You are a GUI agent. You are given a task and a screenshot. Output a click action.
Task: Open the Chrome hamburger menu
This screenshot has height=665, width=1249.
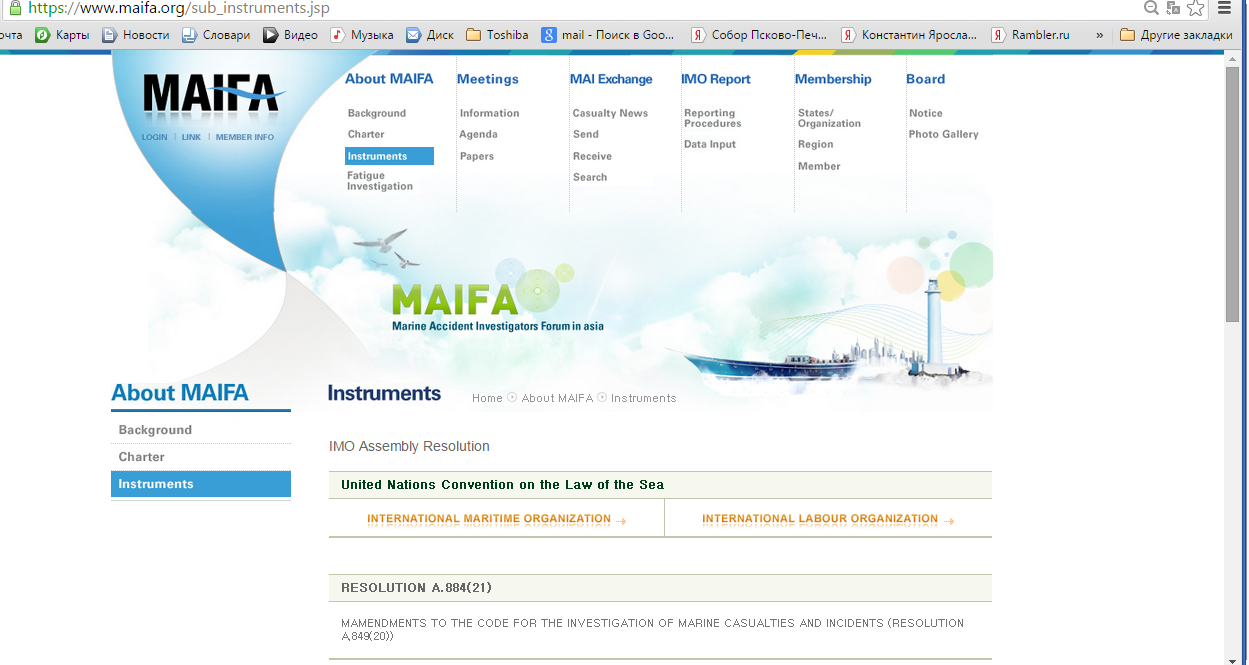(x=1225, y=8)
